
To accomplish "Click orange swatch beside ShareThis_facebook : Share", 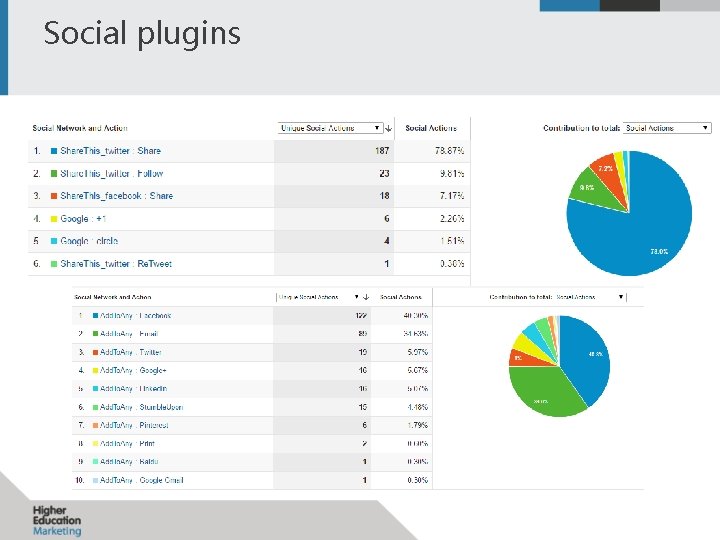I will click(x=54, y=196).
